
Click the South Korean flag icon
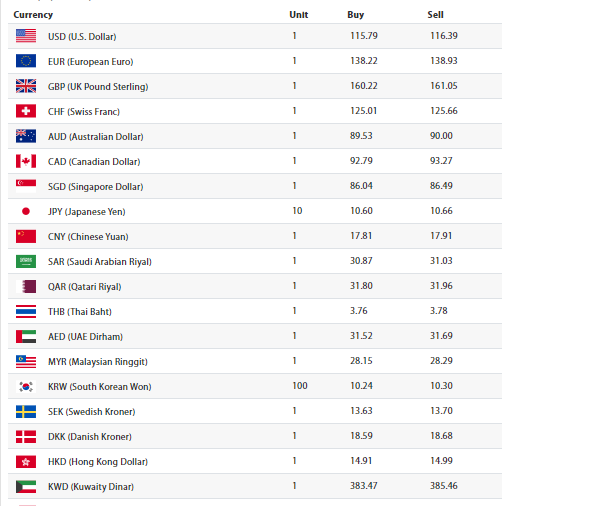[x=26, y=386]
